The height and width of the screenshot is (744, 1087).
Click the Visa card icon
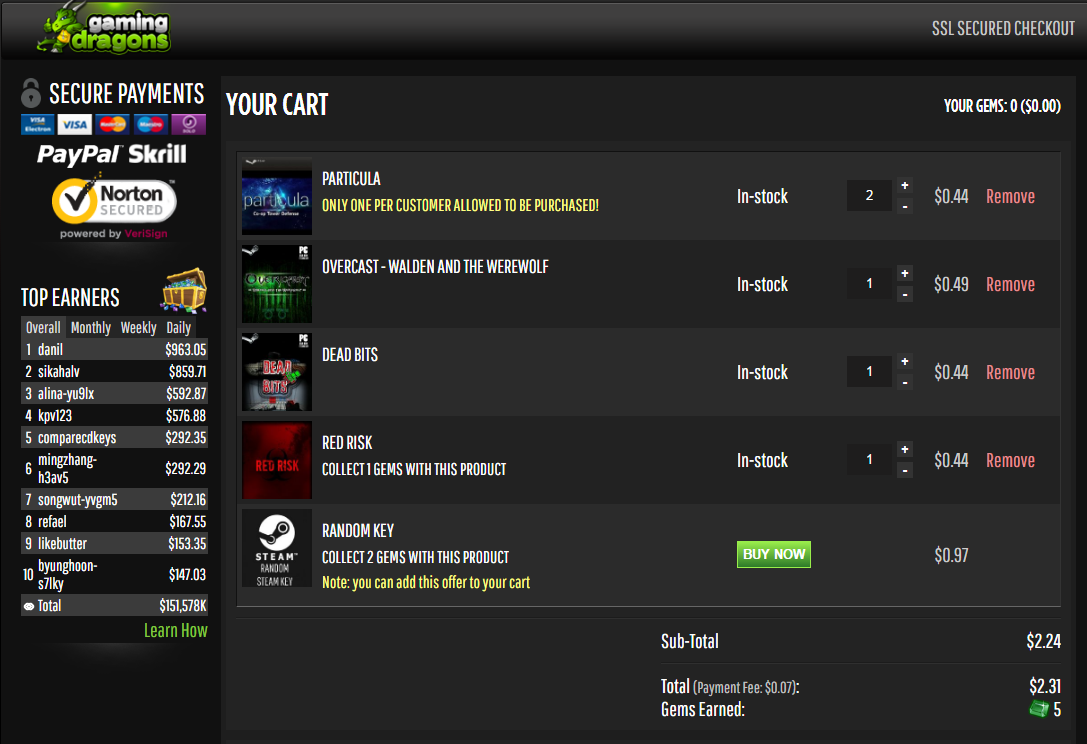click(75, 124)
